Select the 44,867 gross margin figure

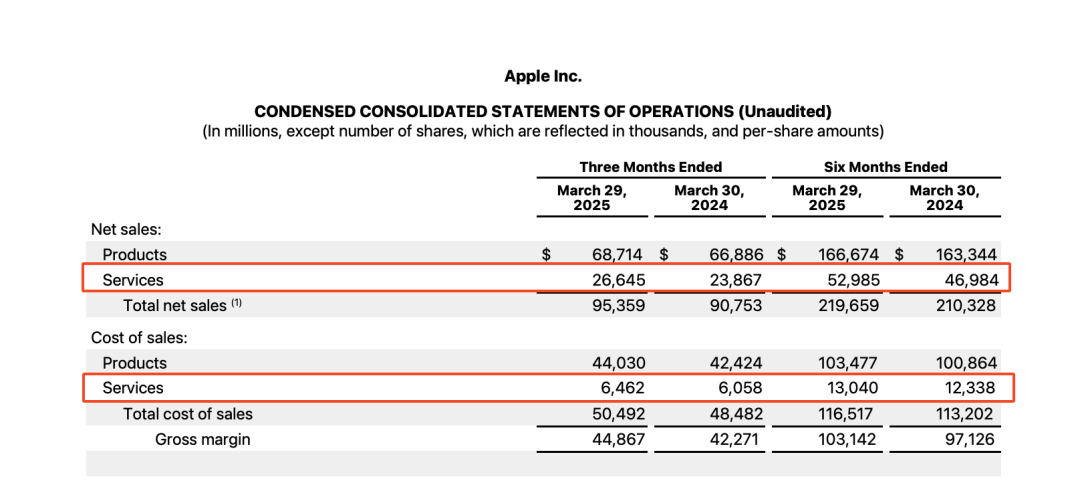click(617, 439)
